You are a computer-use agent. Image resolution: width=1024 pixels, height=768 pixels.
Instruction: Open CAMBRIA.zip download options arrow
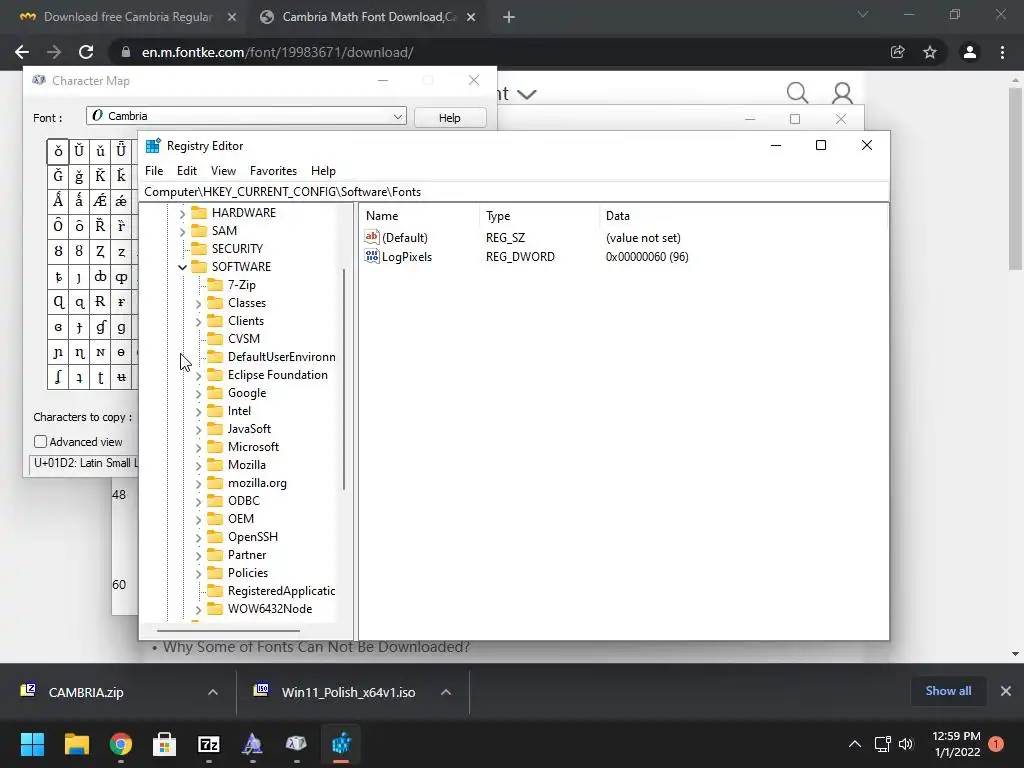[x=213, y=692]
